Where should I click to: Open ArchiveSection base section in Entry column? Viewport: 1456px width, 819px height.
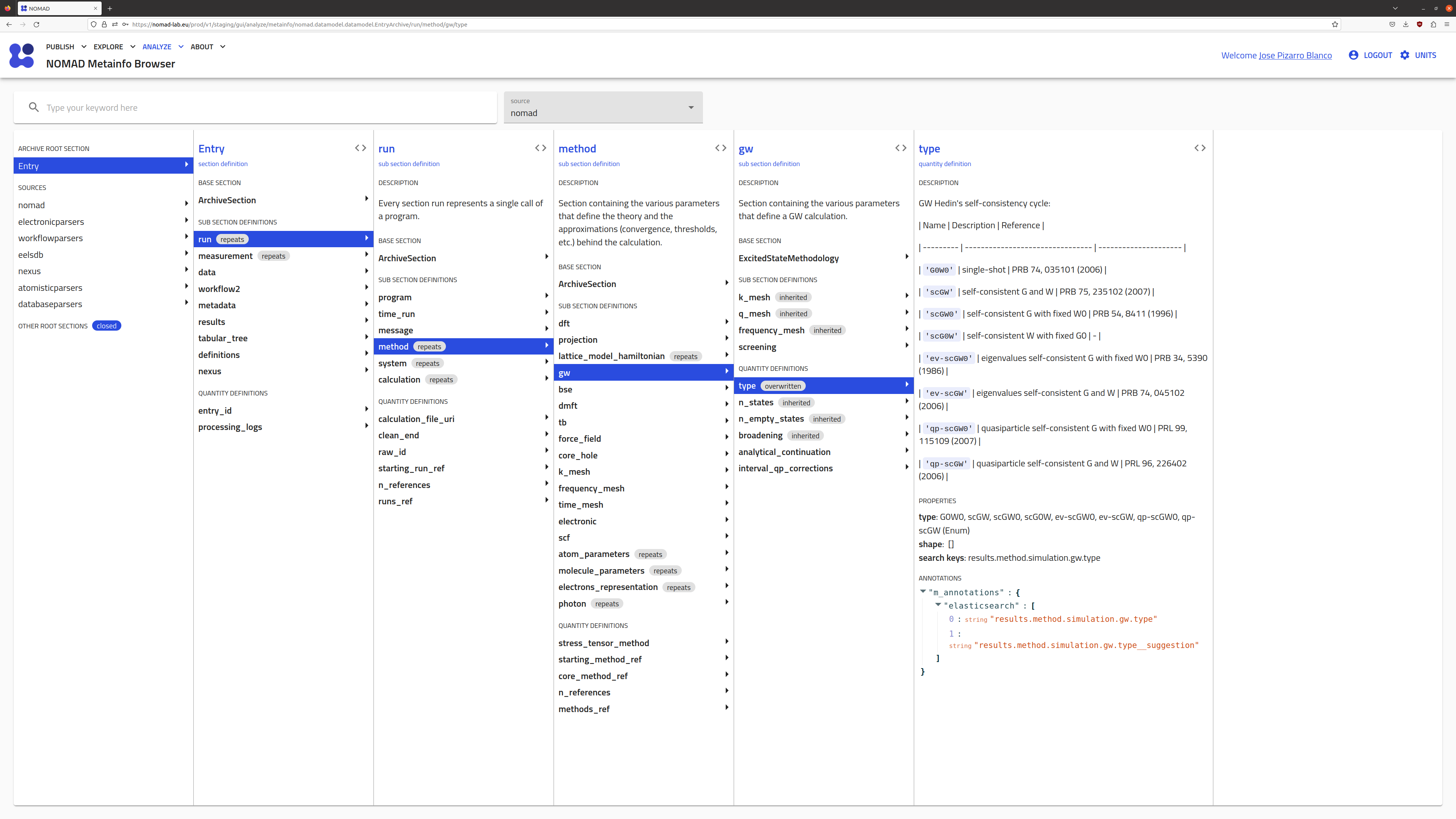283,200
